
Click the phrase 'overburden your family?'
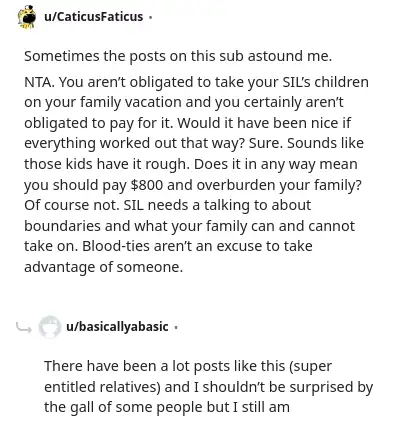(279, 185)
